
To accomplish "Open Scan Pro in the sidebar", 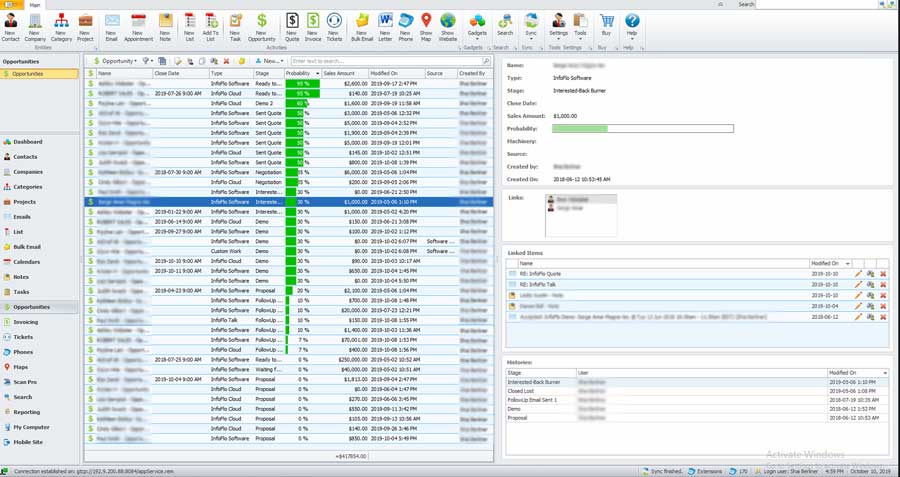I will [25, 382].
